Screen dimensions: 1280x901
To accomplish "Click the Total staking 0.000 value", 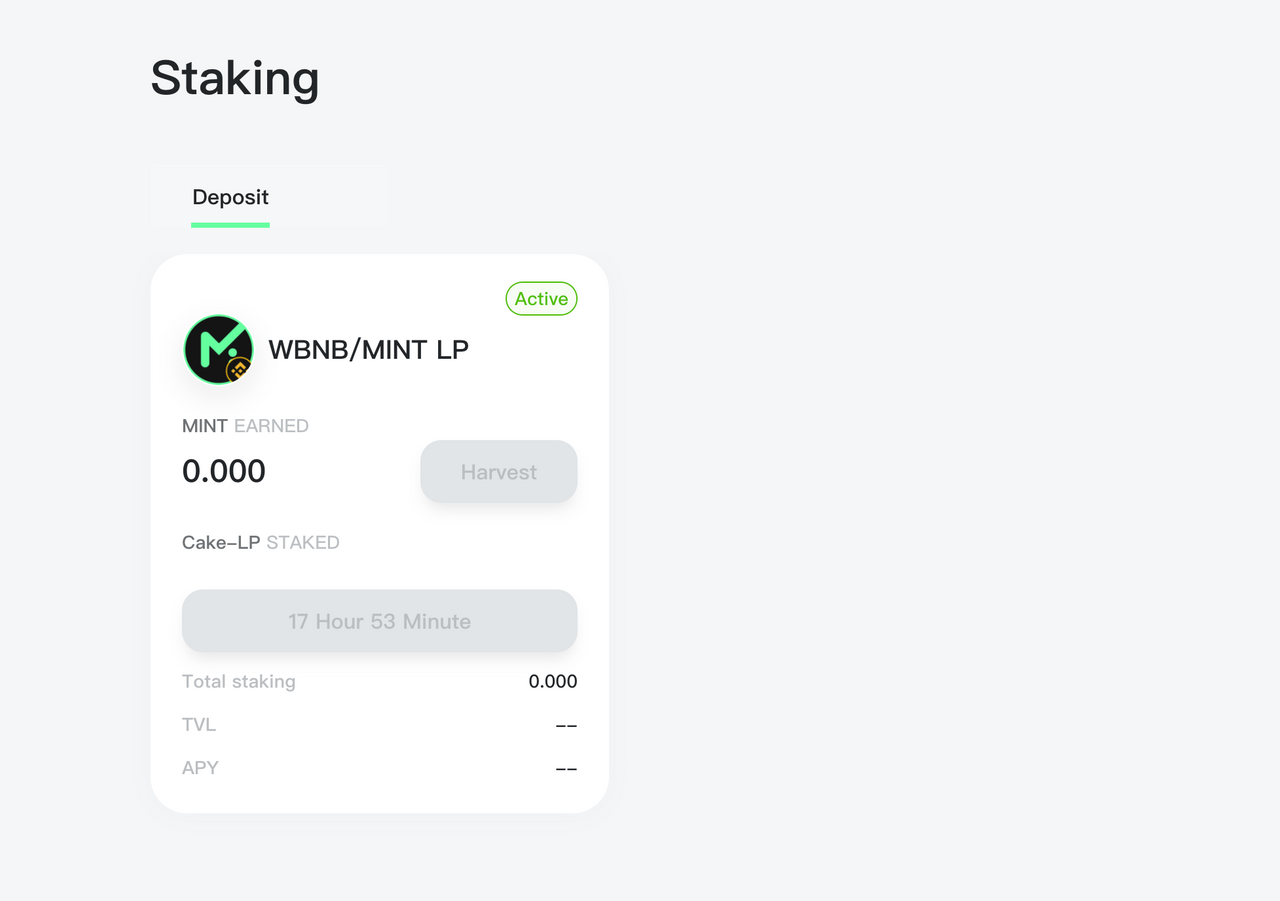I will click(x=553, y=682).
